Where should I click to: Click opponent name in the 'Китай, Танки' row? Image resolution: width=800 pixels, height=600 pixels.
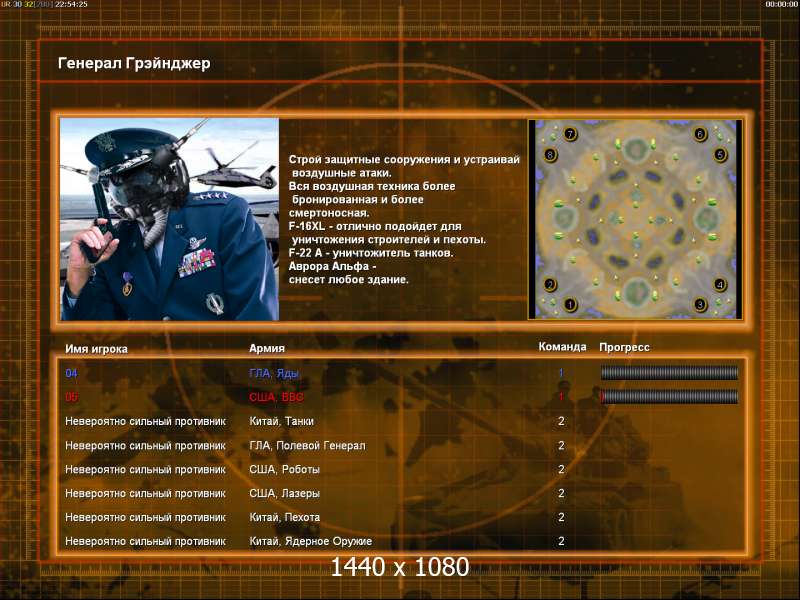(145, 421)
